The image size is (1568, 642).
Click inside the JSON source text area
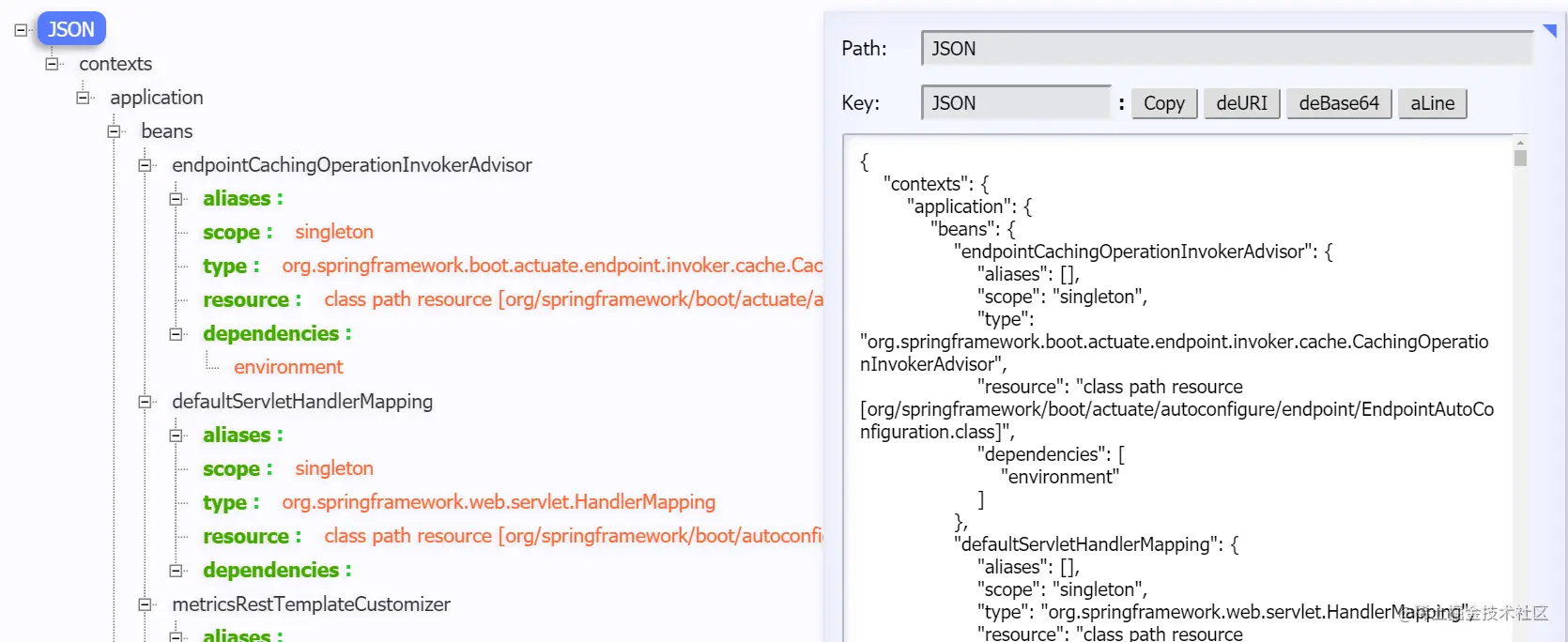click(x=1178, y=389)
